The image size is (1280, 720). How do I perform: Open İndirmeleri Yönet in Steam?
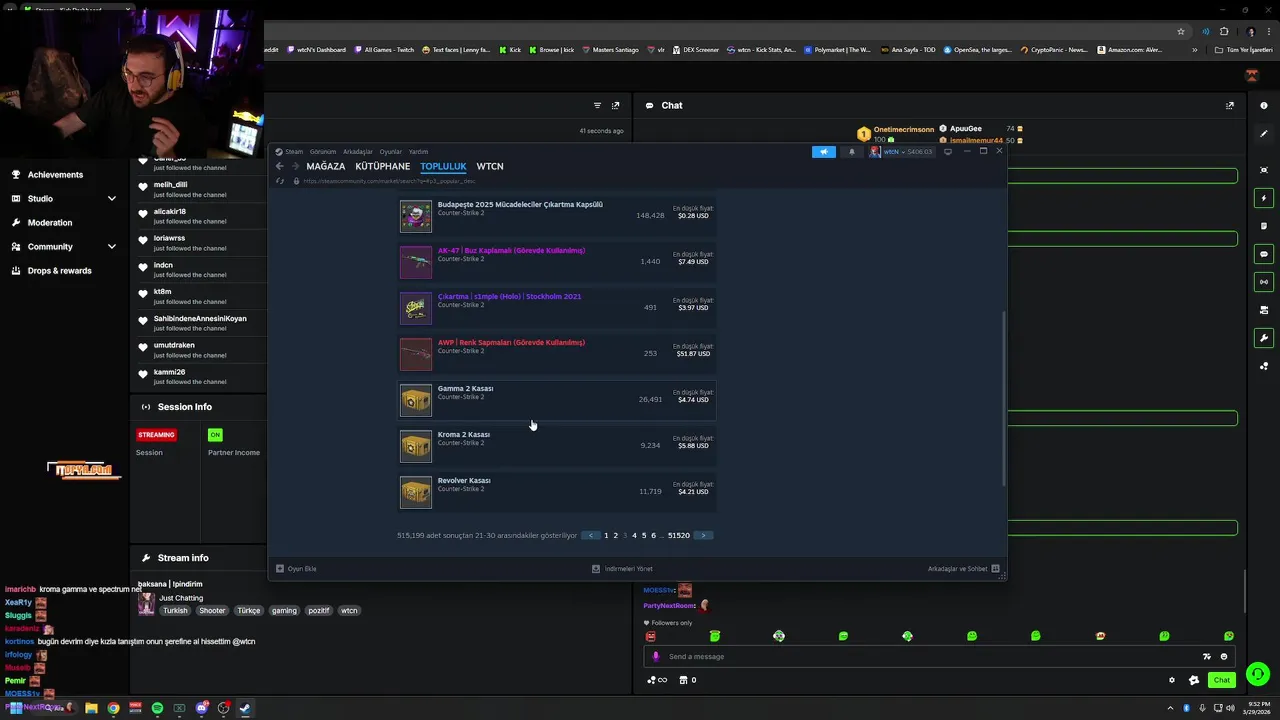pos(622,569)
